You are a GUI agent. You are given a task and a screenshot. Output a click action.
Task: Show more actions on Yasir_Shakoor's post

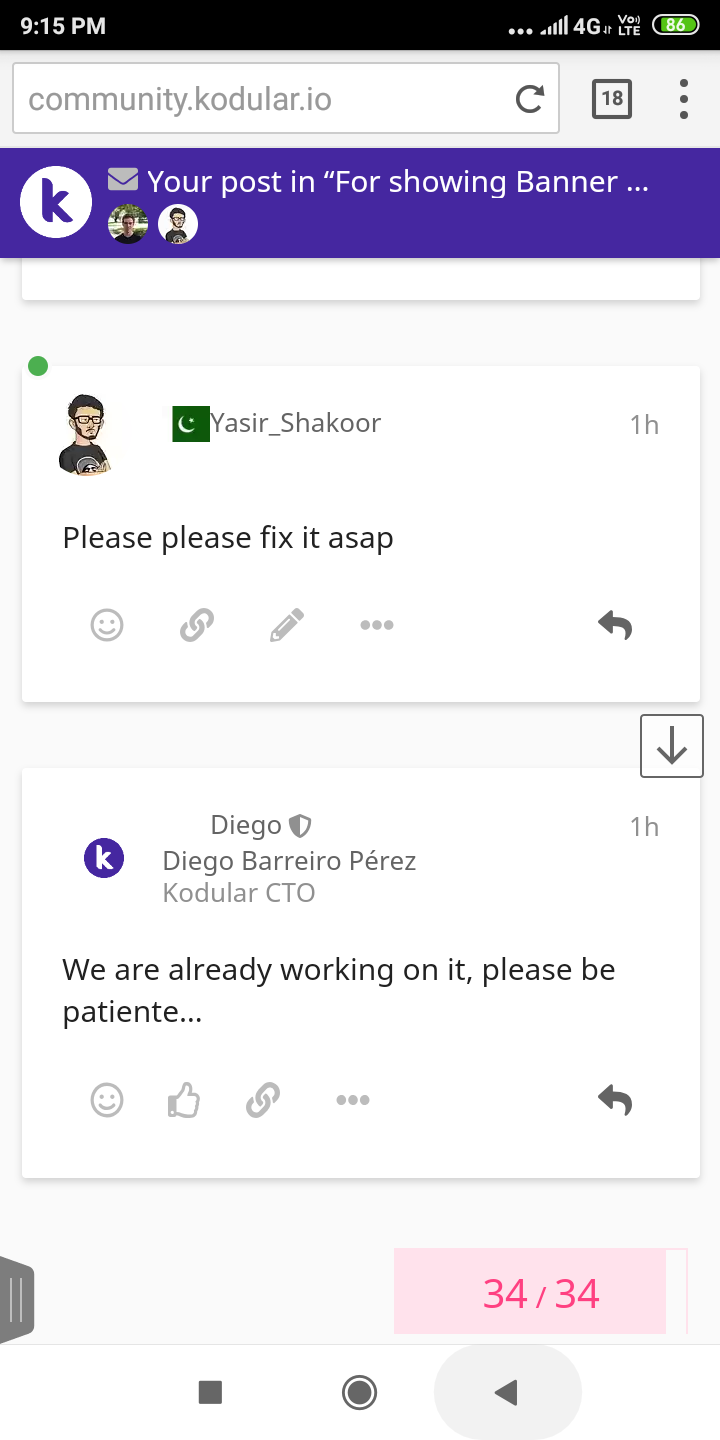(x=376, y=626)
